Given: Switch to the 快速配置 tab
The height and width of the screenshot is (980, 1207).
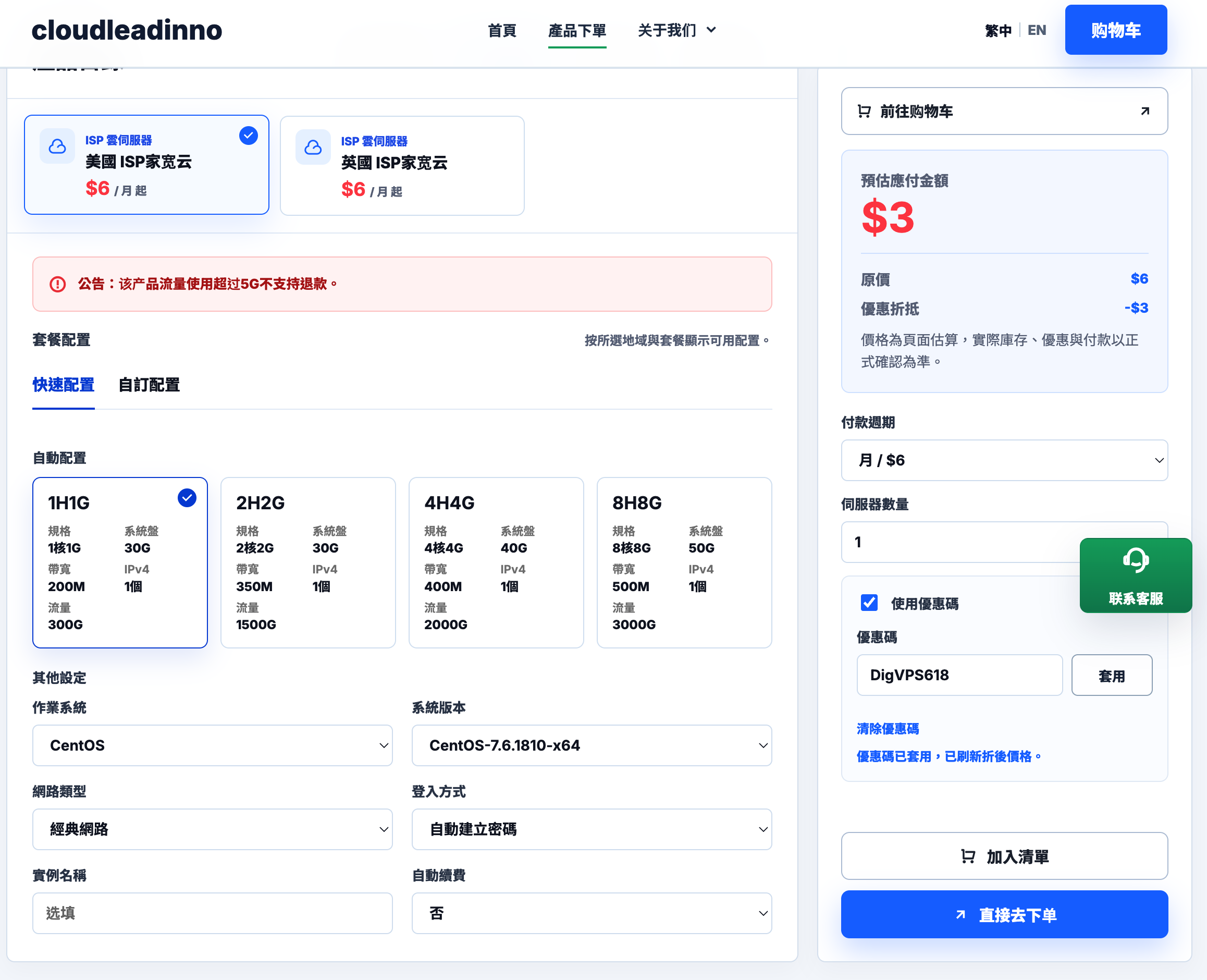Looking at the screenshot, I should (x=63, y=385).
